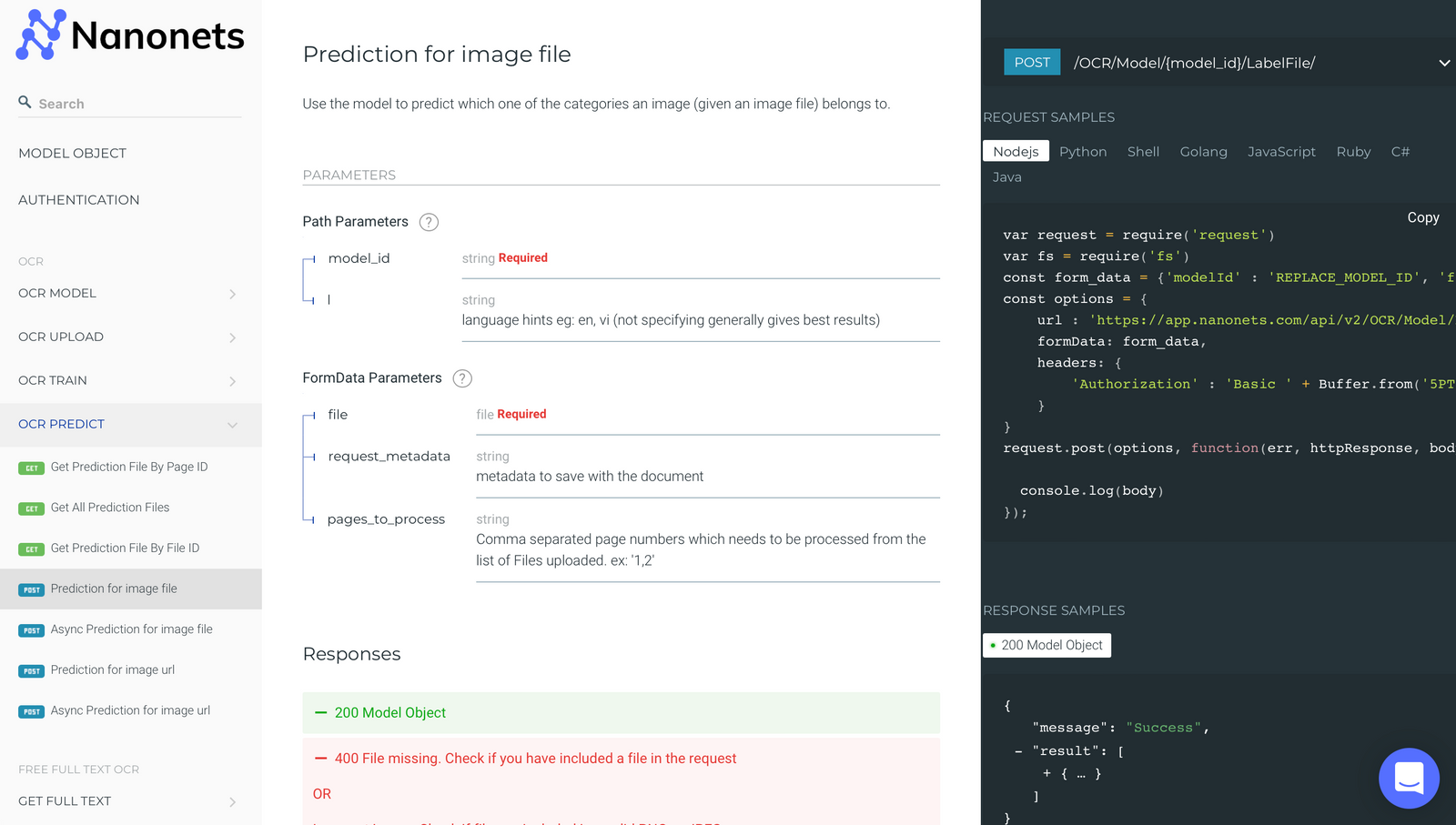Go to the AUTHENTICATION section
Image resolution: width=1456 pixels, height=825 pixels.
[x=79, y=200]
